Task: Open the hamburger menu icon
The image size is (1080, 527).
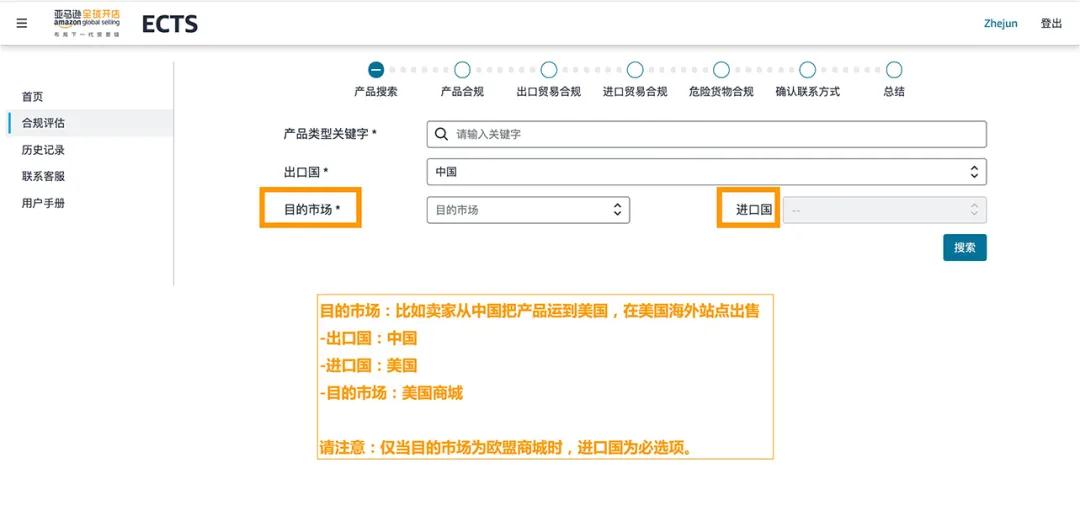Action: click(22, 23)
